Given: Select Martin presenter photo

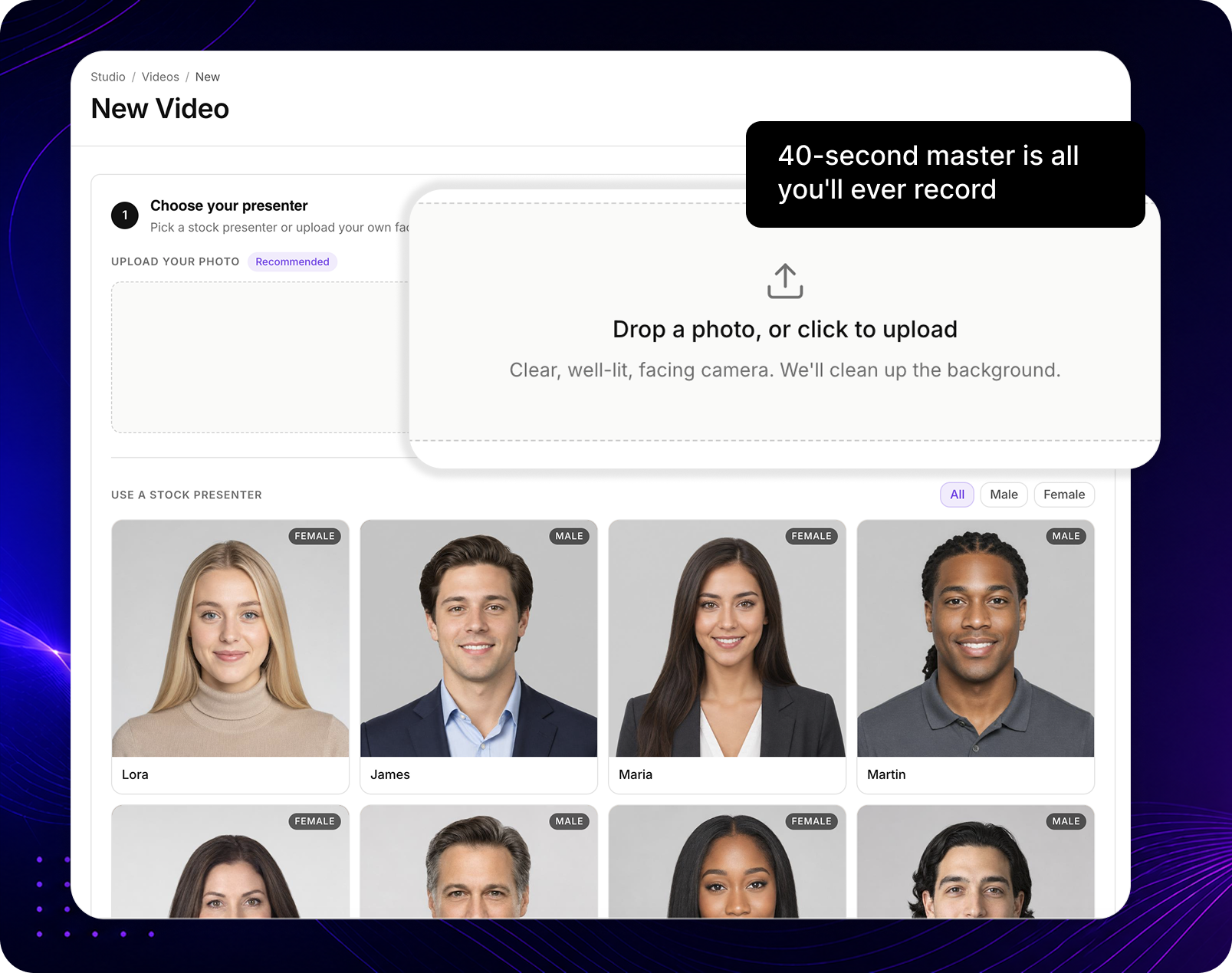Looking at the screenshot, I should [x=975, y=639].
